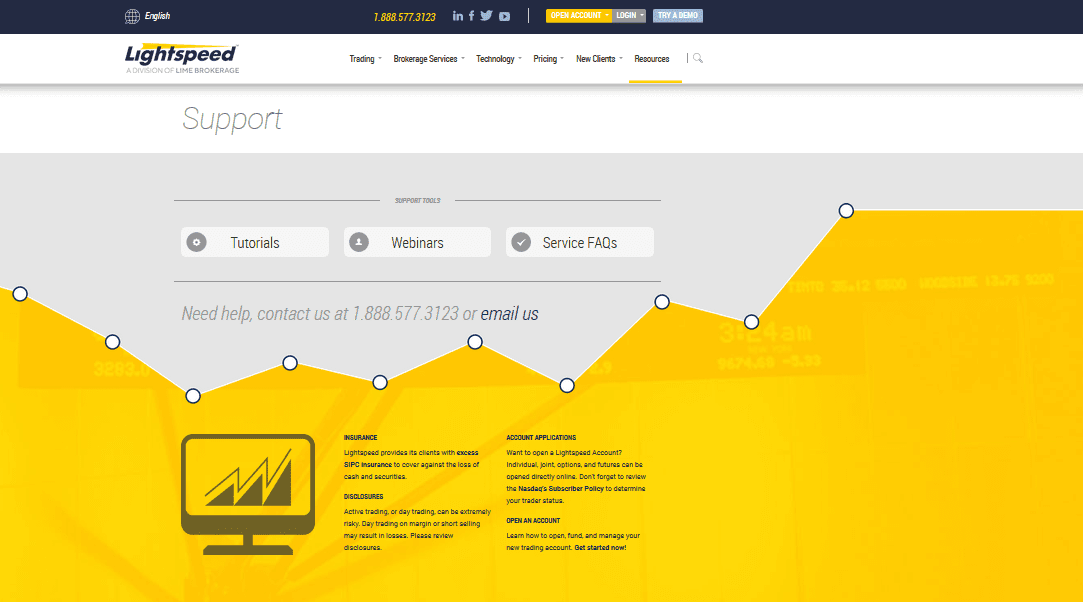Open the Webinars support tool

tap(417, 242)
